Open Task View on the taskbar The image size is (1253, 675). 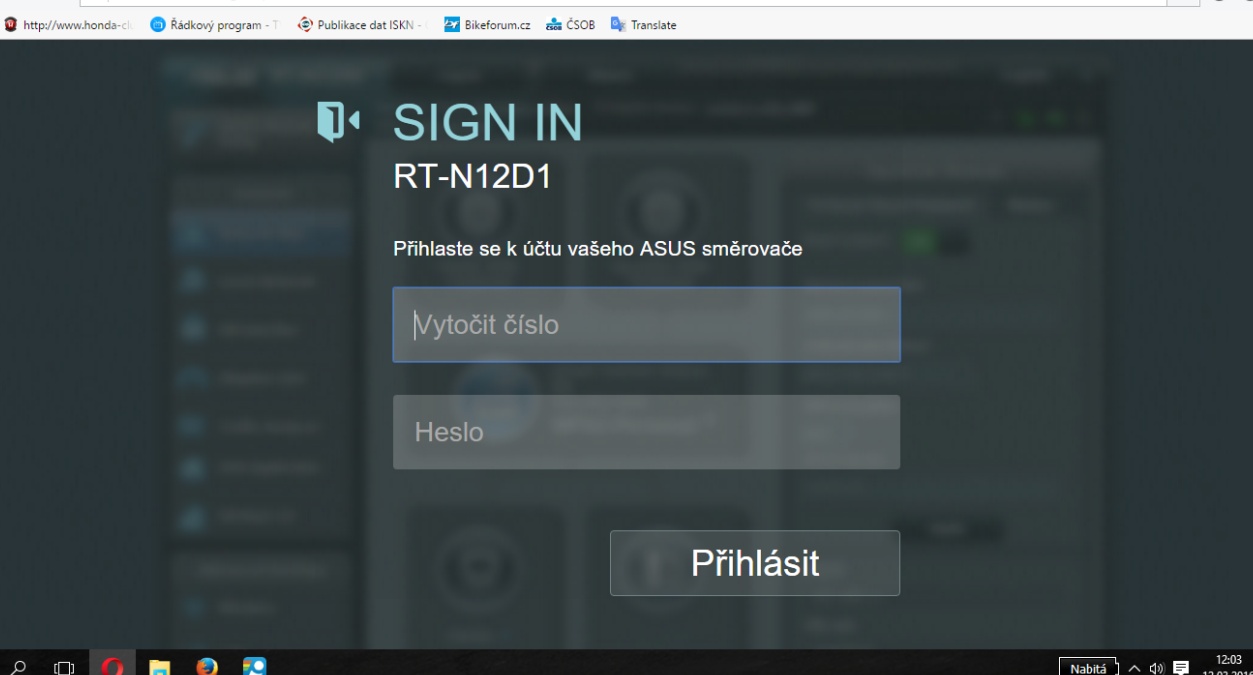[x=64, y=667]
